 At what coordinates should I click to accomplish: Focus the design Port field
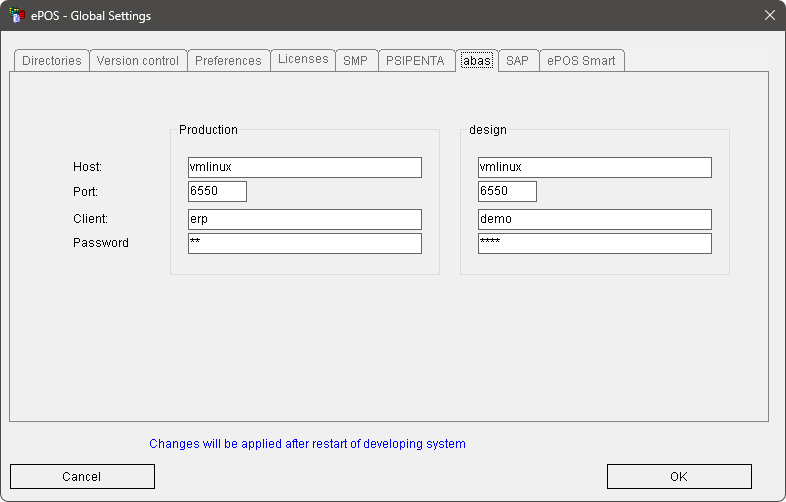[x=507, y=191]
